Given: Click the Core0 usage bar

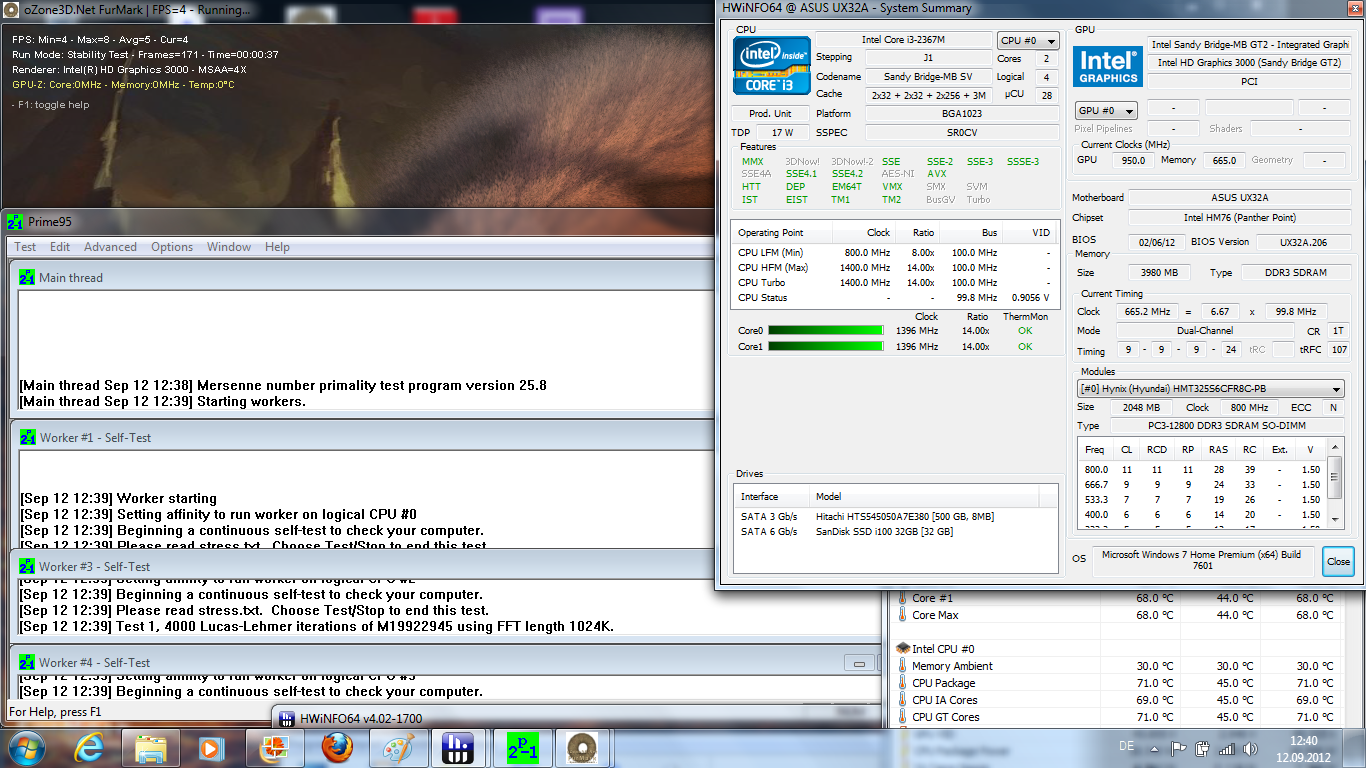Looking at the screenshot, I should coord(826,330).
